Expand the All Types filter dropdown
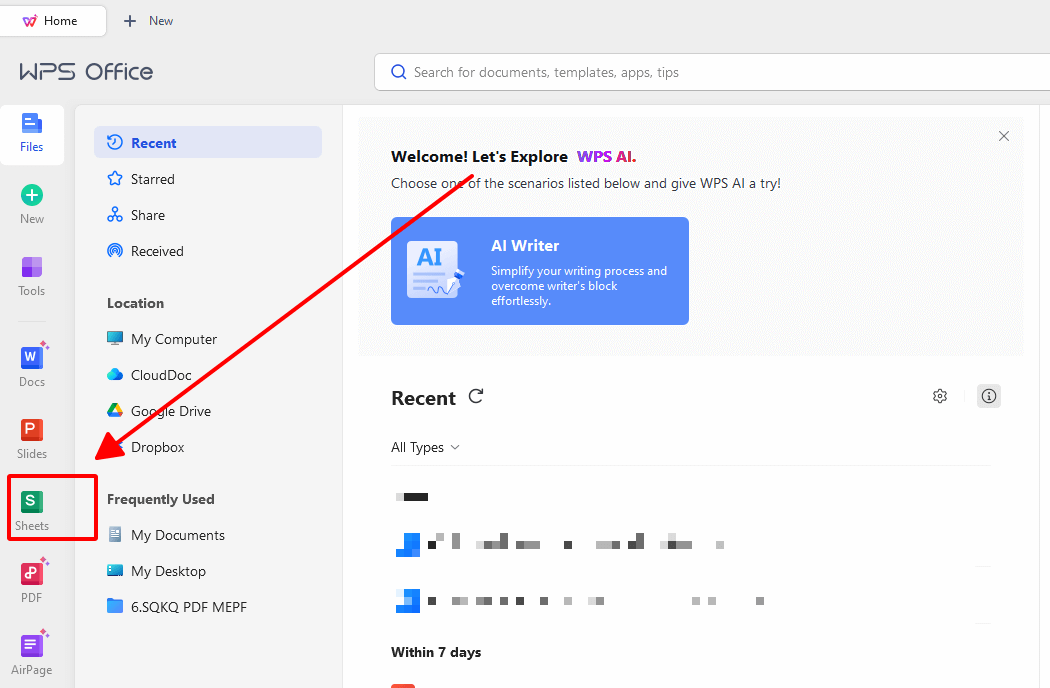 425,448
